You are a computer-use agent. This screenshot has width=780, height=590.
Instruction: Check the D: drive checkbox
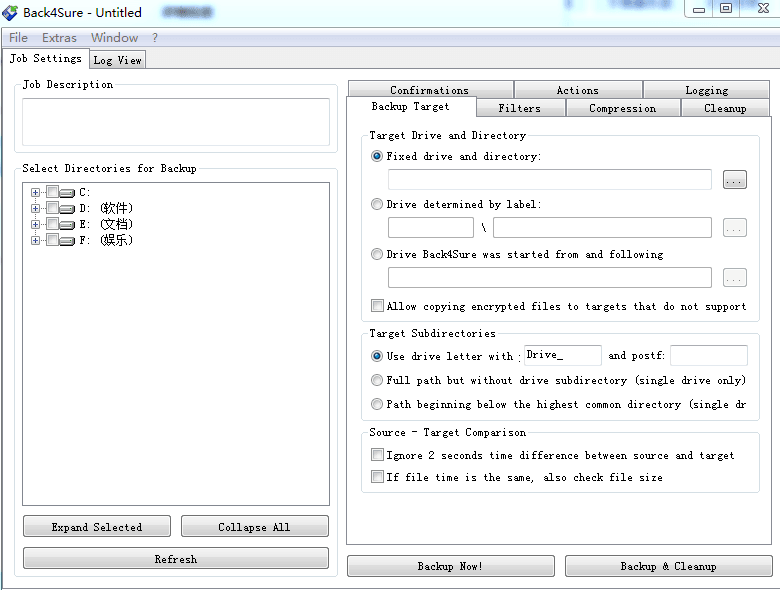click(x=53, y=207)
